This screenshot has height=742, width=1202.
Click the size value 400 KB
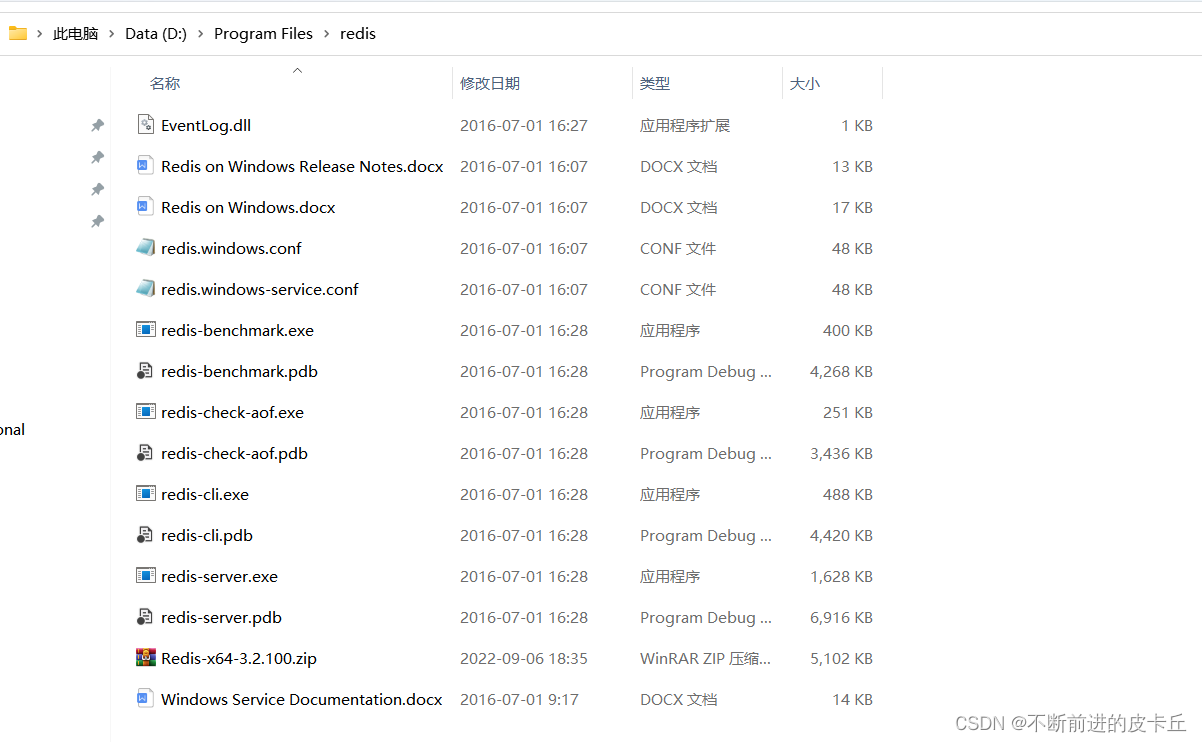[x=848, y=330]
